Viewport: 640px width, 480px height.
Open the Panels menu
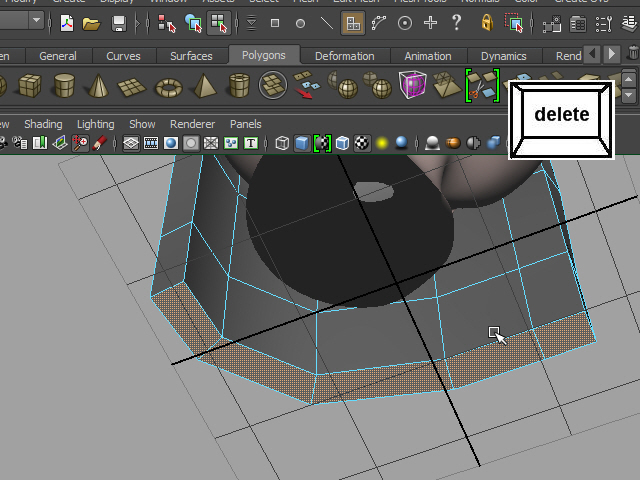tap(246, 124)
